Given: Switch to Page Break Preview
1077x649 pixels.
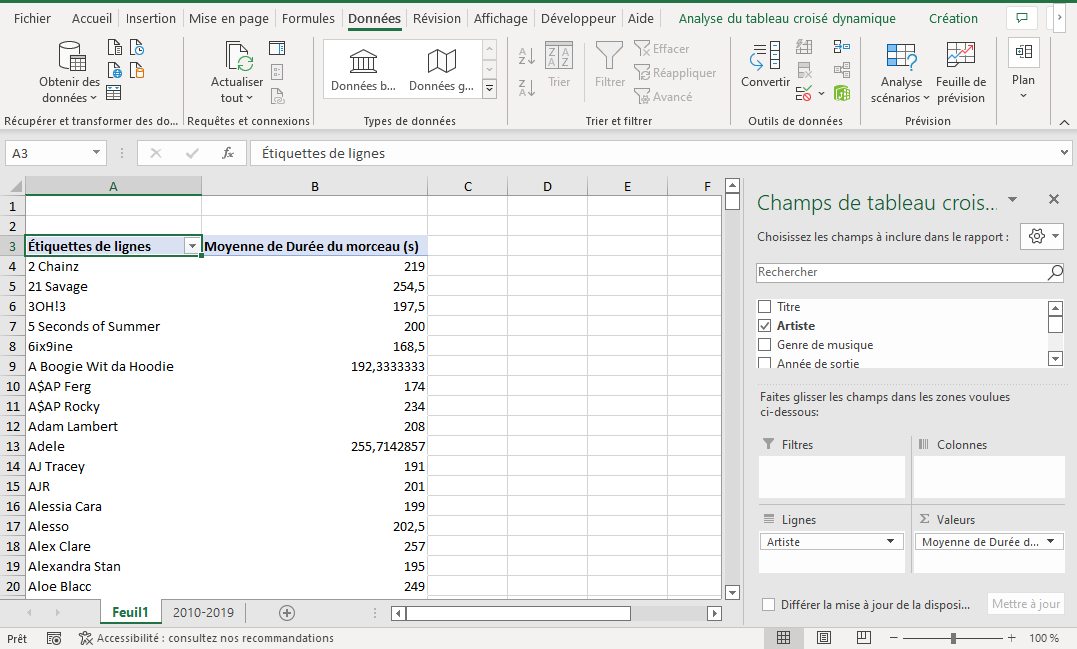Looking at the screenshot, I should 863,638.
